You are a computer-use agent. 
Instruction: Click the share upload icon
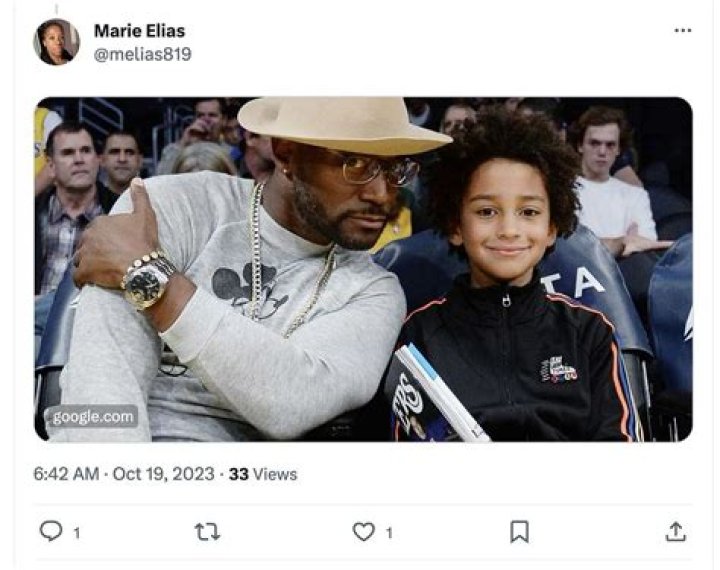(x=676, y=532)
